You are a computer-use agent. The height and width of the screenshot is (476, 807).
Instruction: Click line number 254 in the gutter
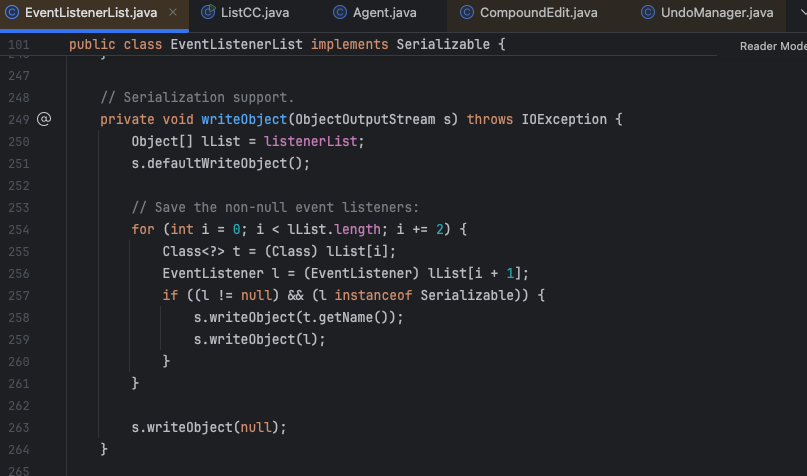[x=18, y=229]
